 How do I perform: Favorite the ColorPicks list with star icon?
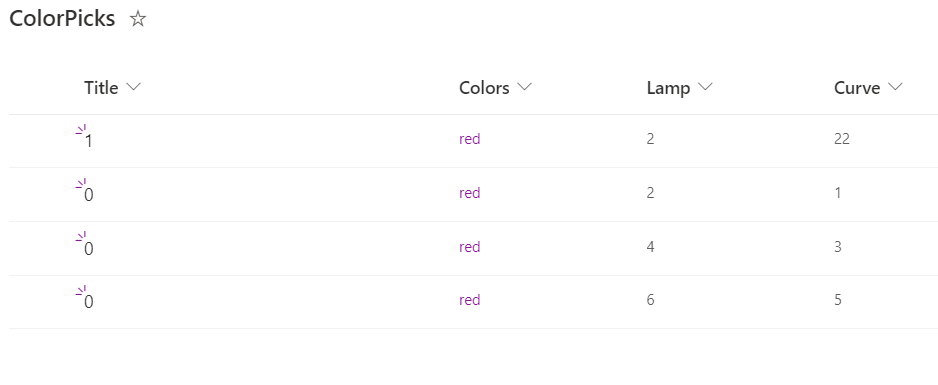[138, 19]
